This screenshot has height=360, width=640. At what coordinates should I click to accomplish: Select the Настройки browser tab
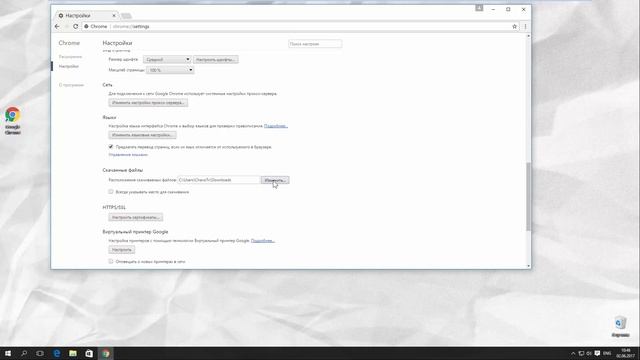(86, 16)
